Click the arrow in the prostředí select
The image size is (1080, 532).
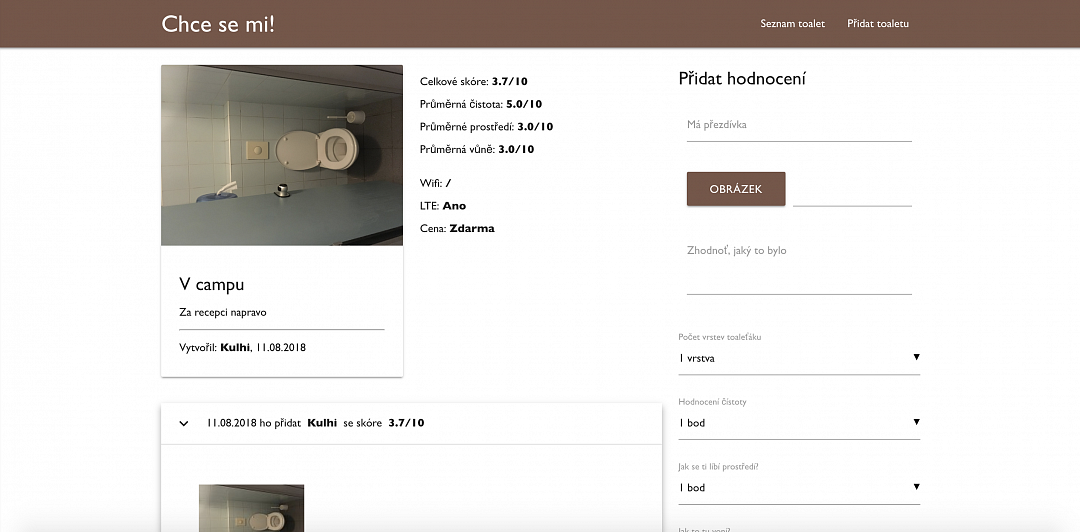[x=916, y=487]
